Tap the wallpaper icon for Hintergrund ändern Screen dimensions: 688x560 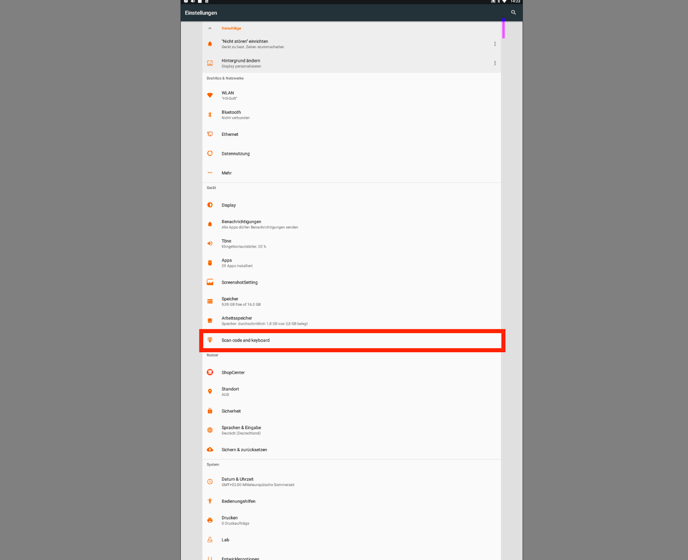pos(210,63)
